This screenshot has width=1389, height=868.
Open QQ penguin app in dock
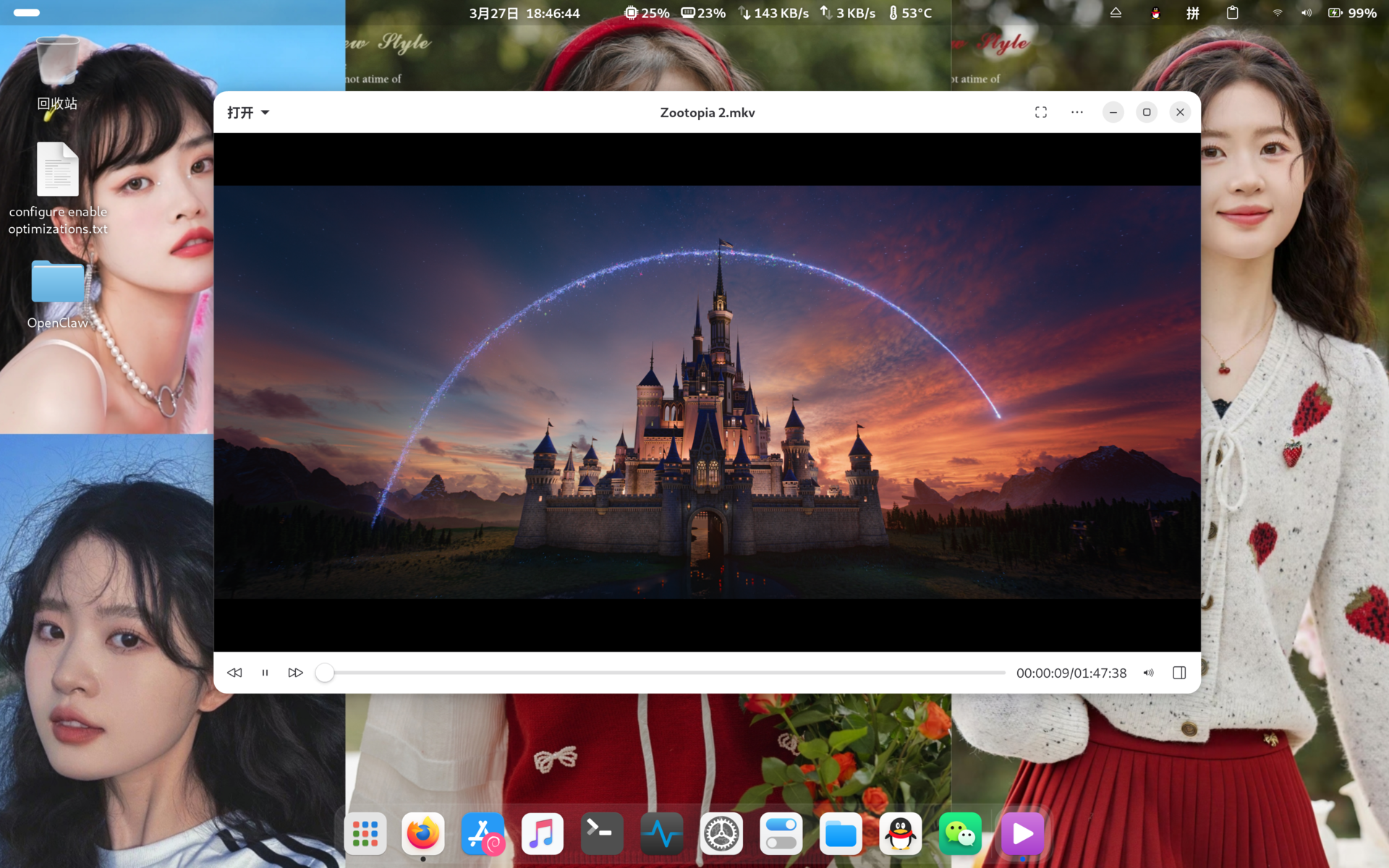(x=900, y=833)
